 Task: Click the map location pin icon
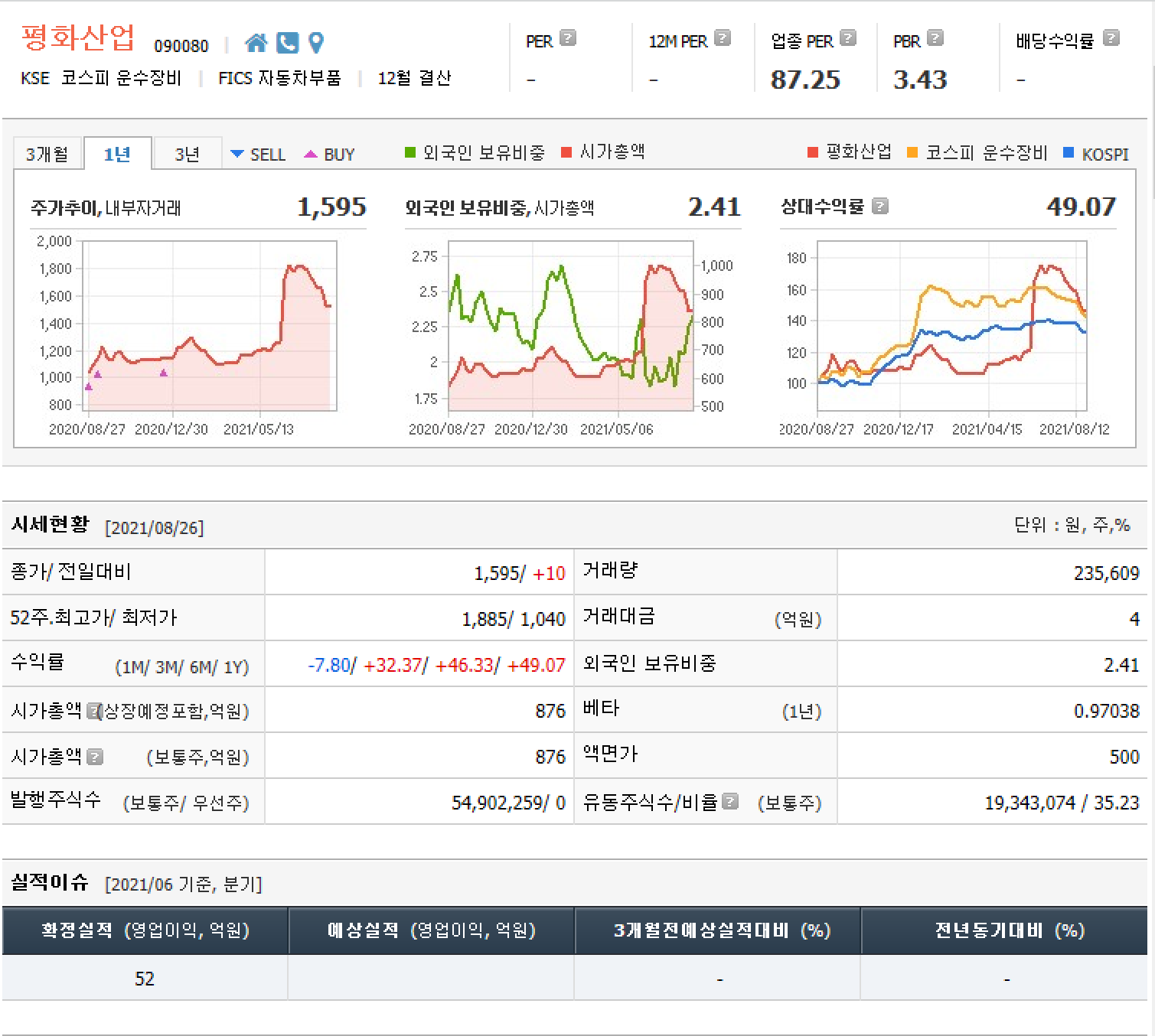pos(315,43)
